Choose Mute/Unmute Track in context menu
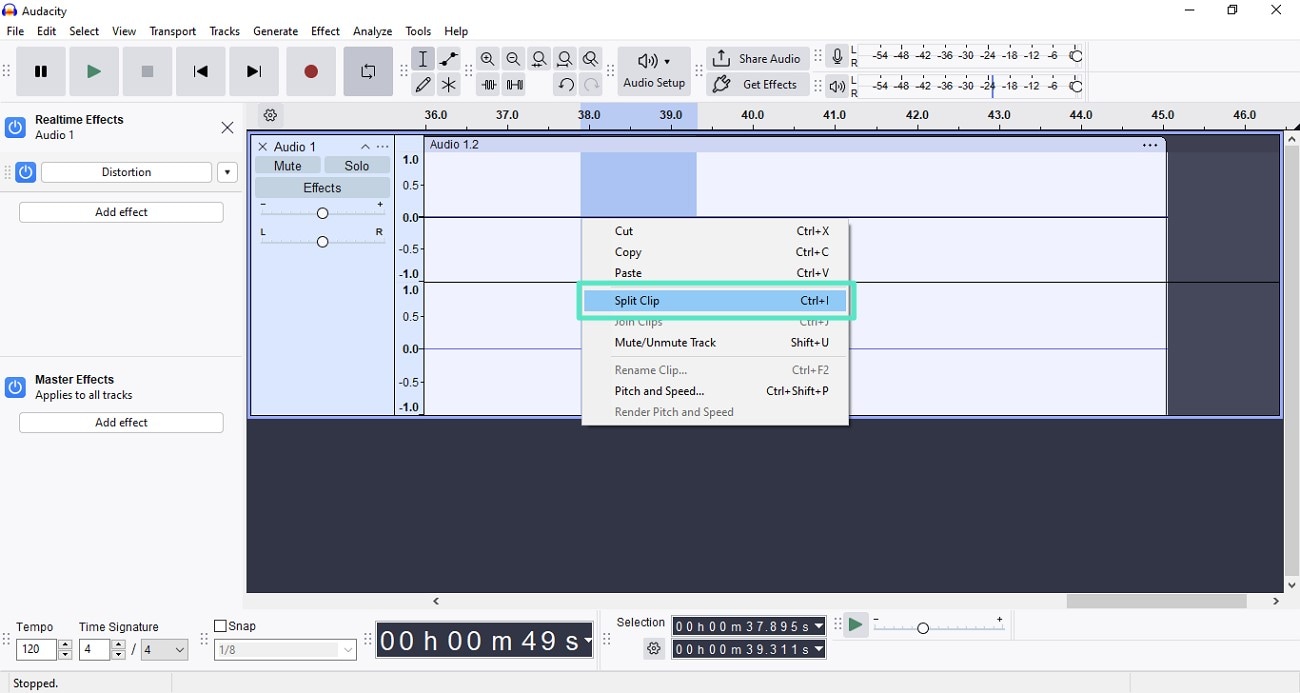1300x693 pixels. (716, 343)
